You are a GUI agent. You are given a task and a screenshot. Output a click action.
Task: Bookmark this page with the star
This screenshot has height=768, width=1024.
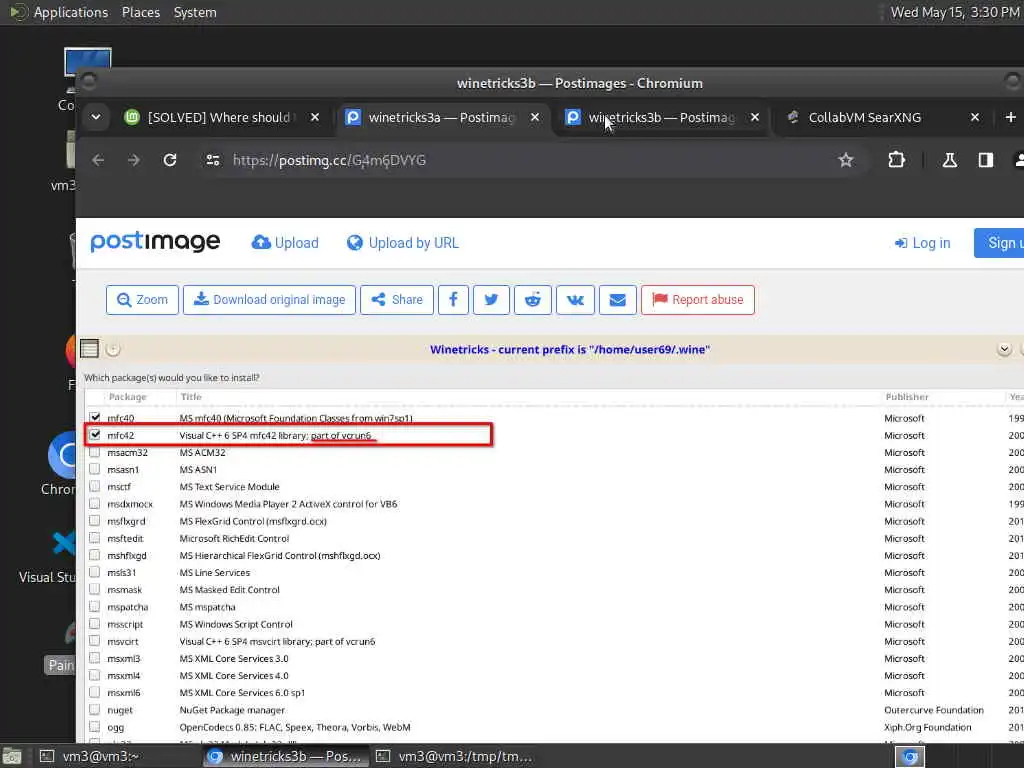846,160
